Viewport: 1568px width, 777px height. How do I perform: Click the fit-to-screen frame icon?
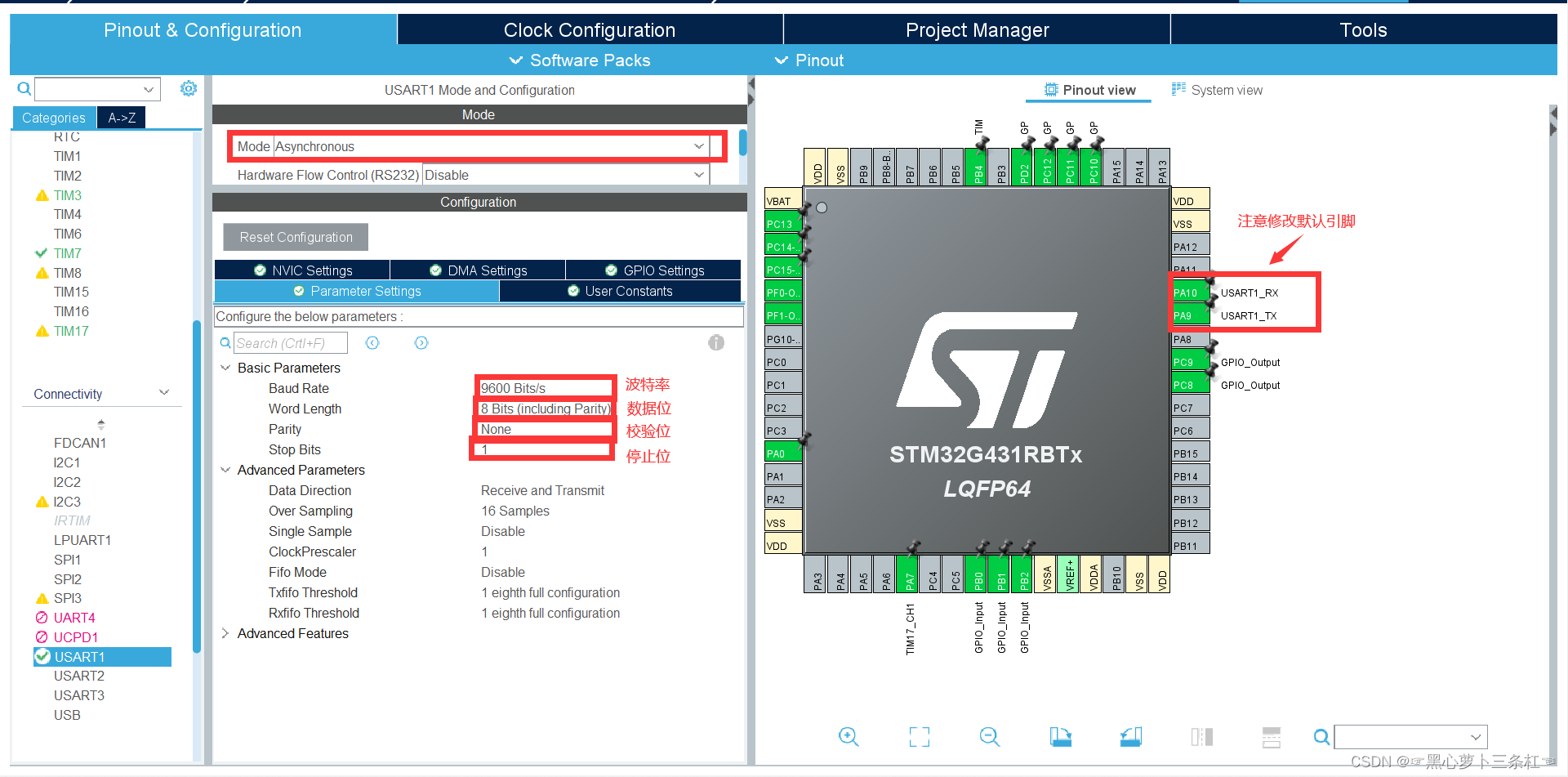pyautogui.click(x=920, y=737)
